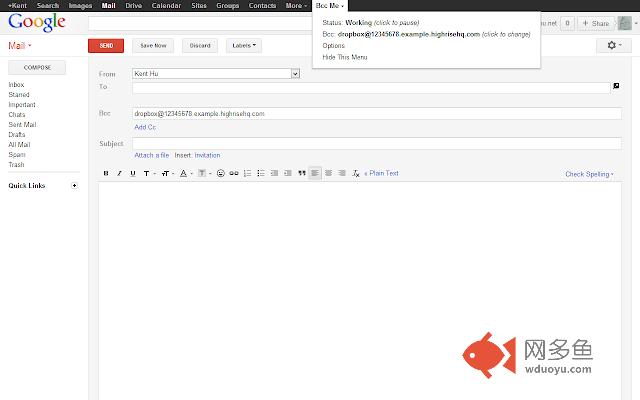This screenshot has height=400, width=640.
Task: Click the Google logo
Action: tap(37, 22)
